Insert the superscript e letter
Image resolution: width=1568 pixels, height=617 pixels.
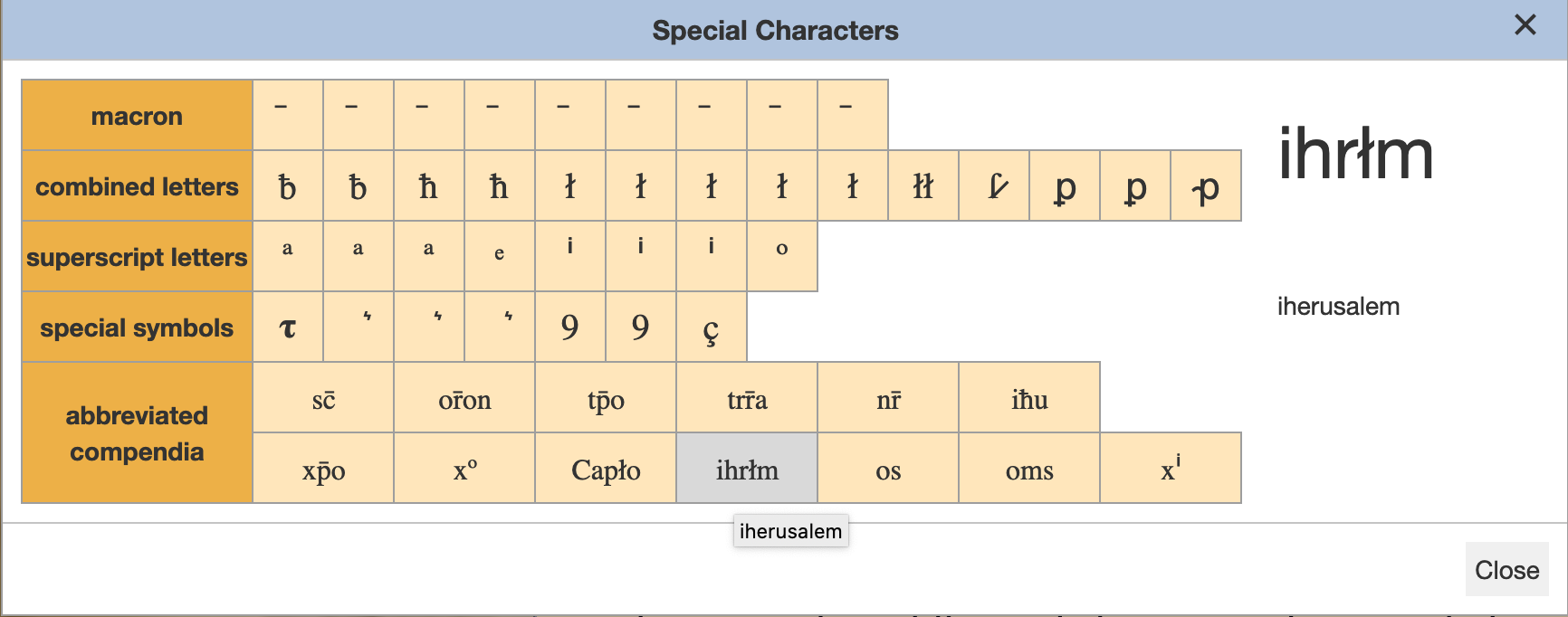tap(499, 257)
